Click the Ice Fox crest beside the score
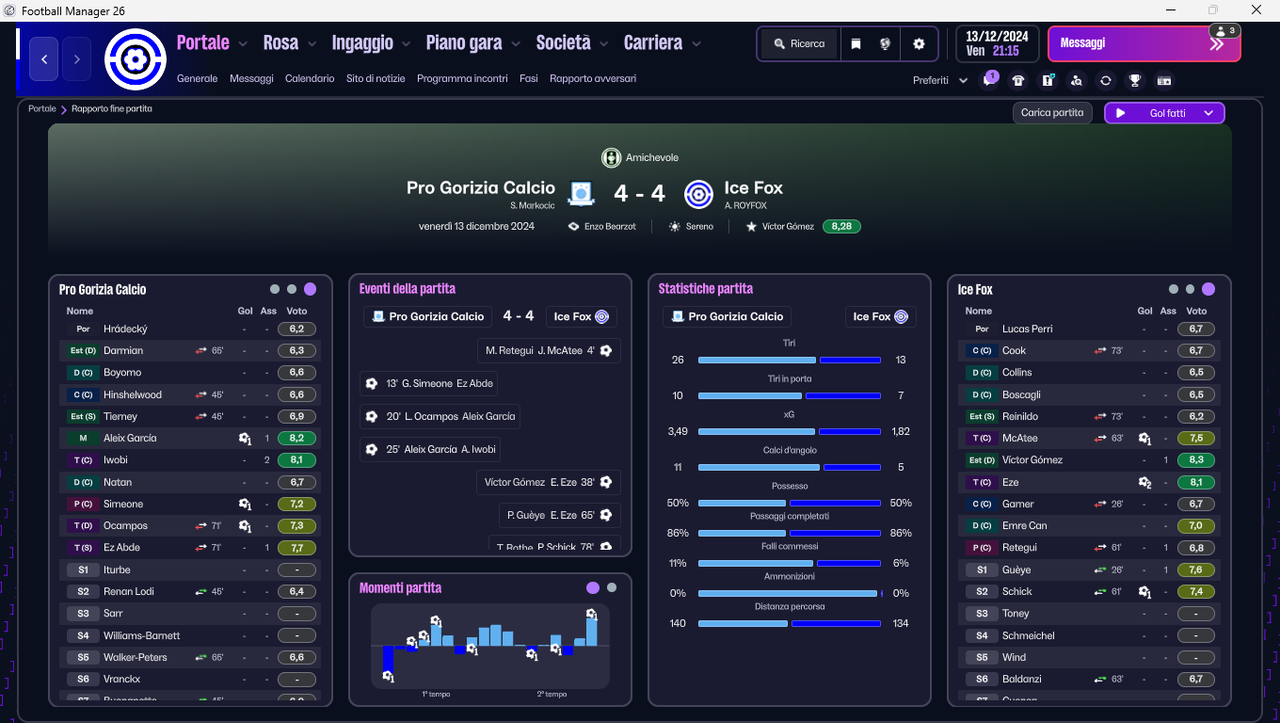 click(x=698, y=193)
